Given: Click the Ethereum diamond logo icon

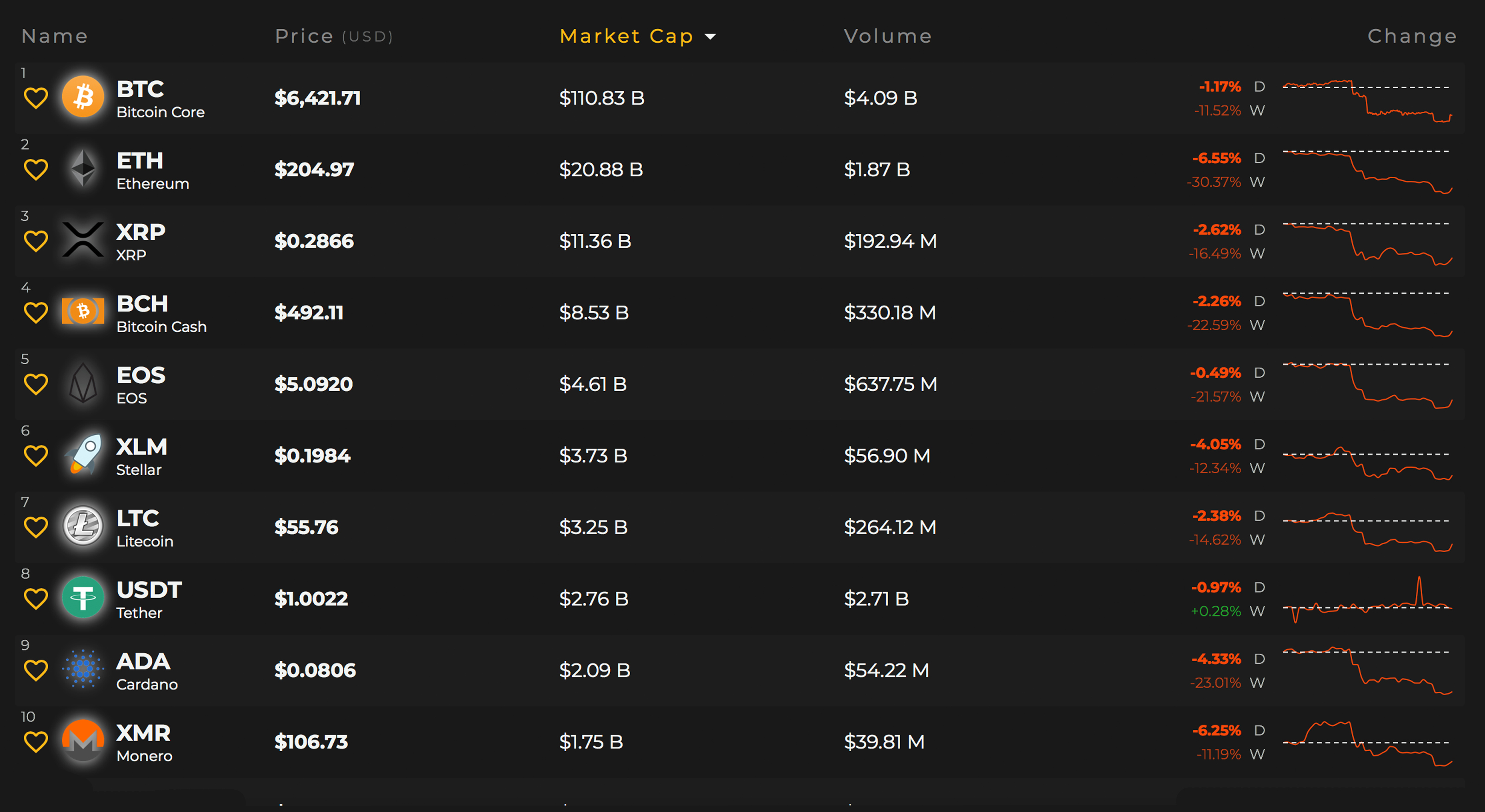Looking at the screenshot, I should coord(83,168).
